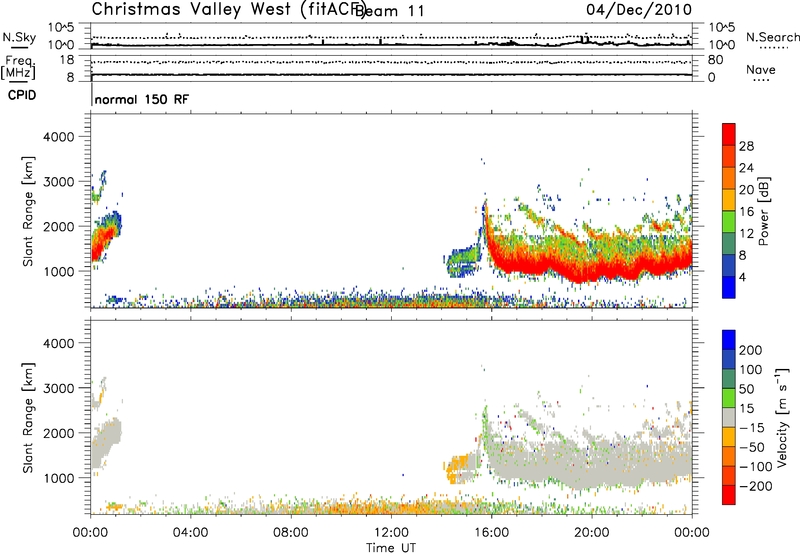This screenshot has height=554, width=800.
Task: Select the "3000" tick of the velocity panel's range axis
Action: point(59,388)
